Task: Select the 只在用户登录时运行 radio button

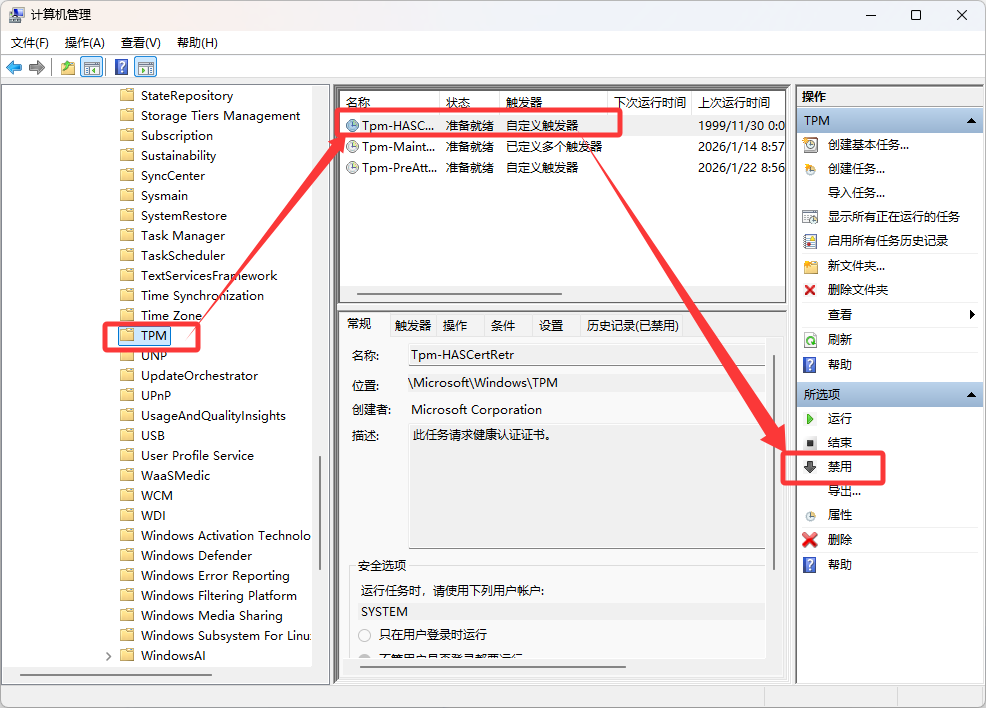Action: [364, 635]
